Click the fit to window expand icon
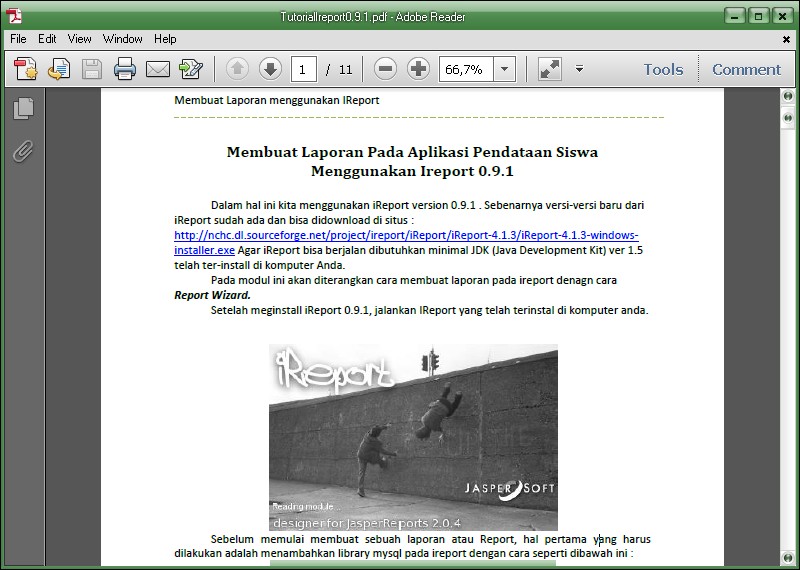The image size is (800, 570). (550, 69)
